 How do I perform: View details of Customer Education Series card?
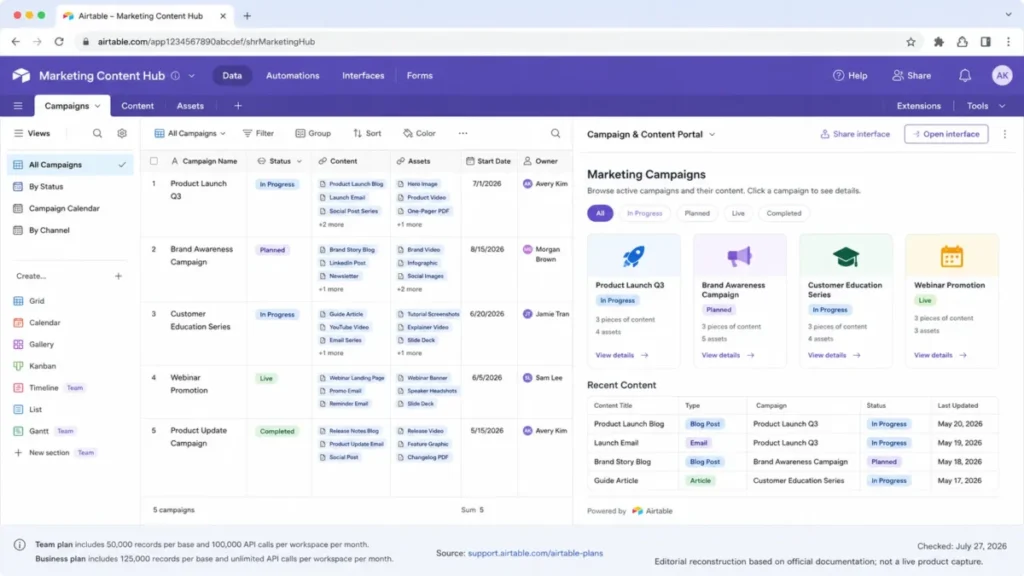coord(834,355)
